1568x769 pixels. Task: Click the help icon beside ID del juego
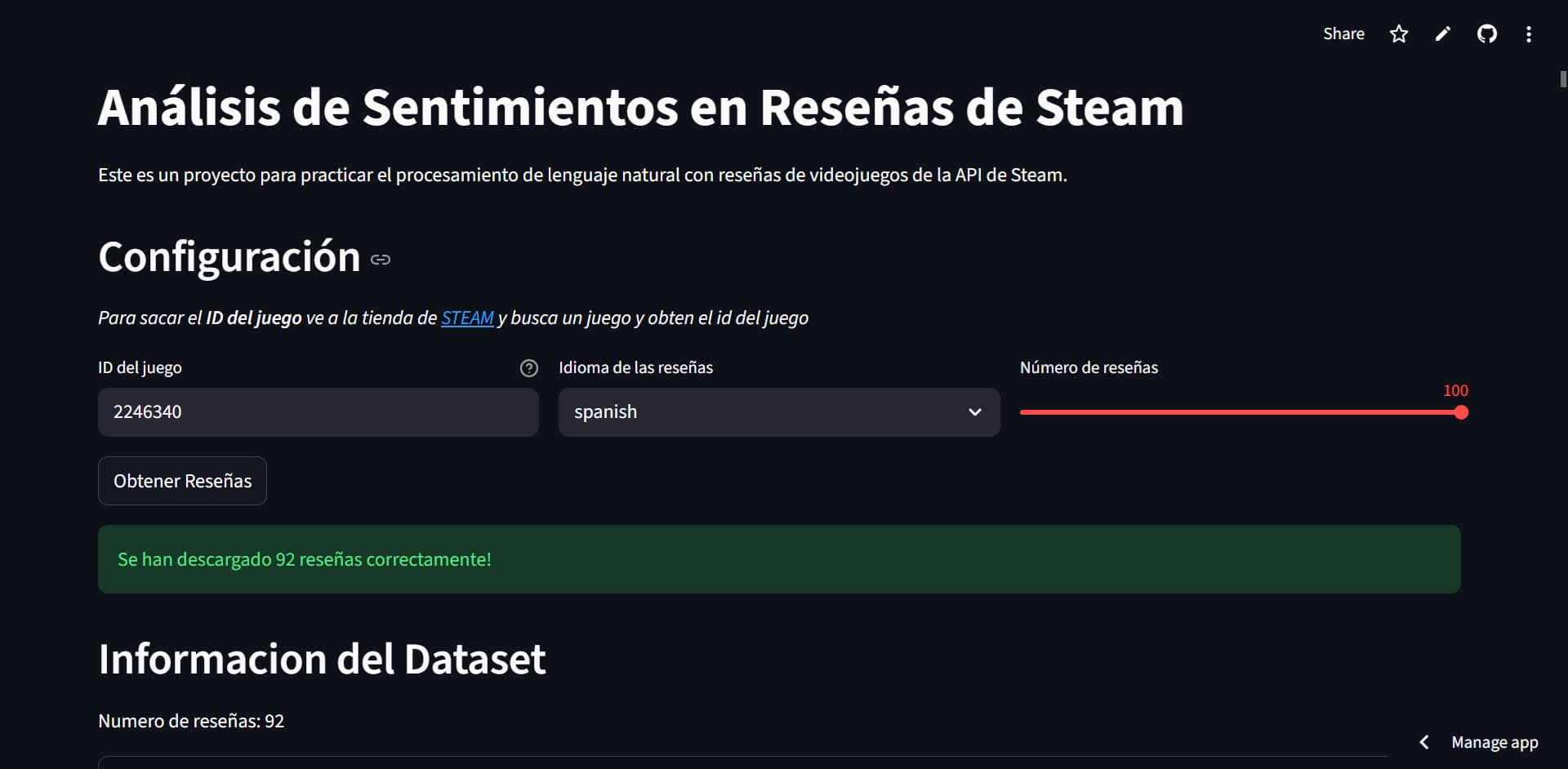[x=528, y=368]
